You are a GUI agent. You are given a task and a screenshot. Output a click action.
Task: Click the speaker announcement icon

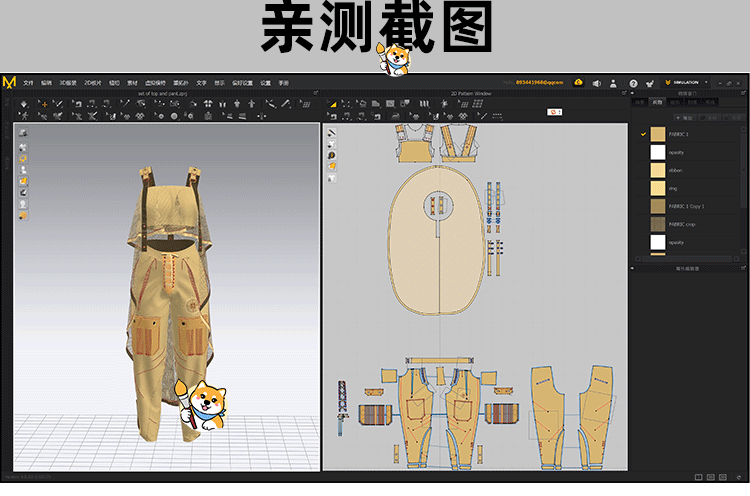tap(596, 82)
